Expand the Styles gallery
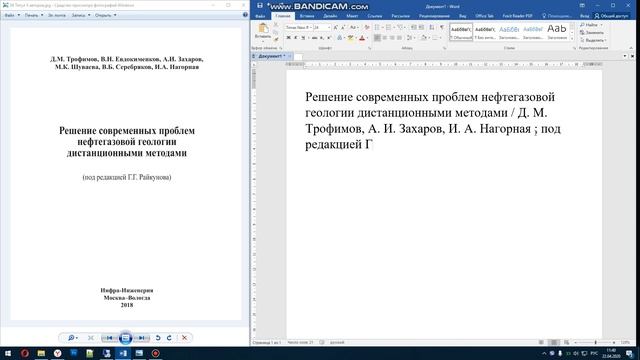The height and width of the screenshot is (360, 640). pyautogui.click(x=572, y=39)
